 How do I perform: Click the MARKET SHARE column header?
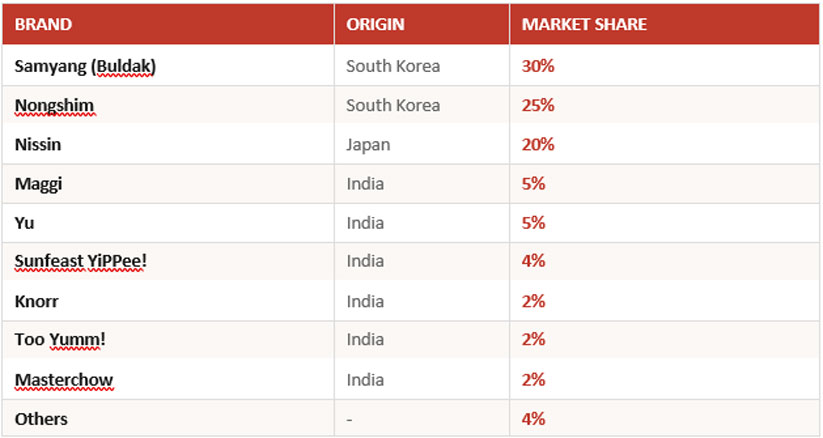tap(584, 24)
